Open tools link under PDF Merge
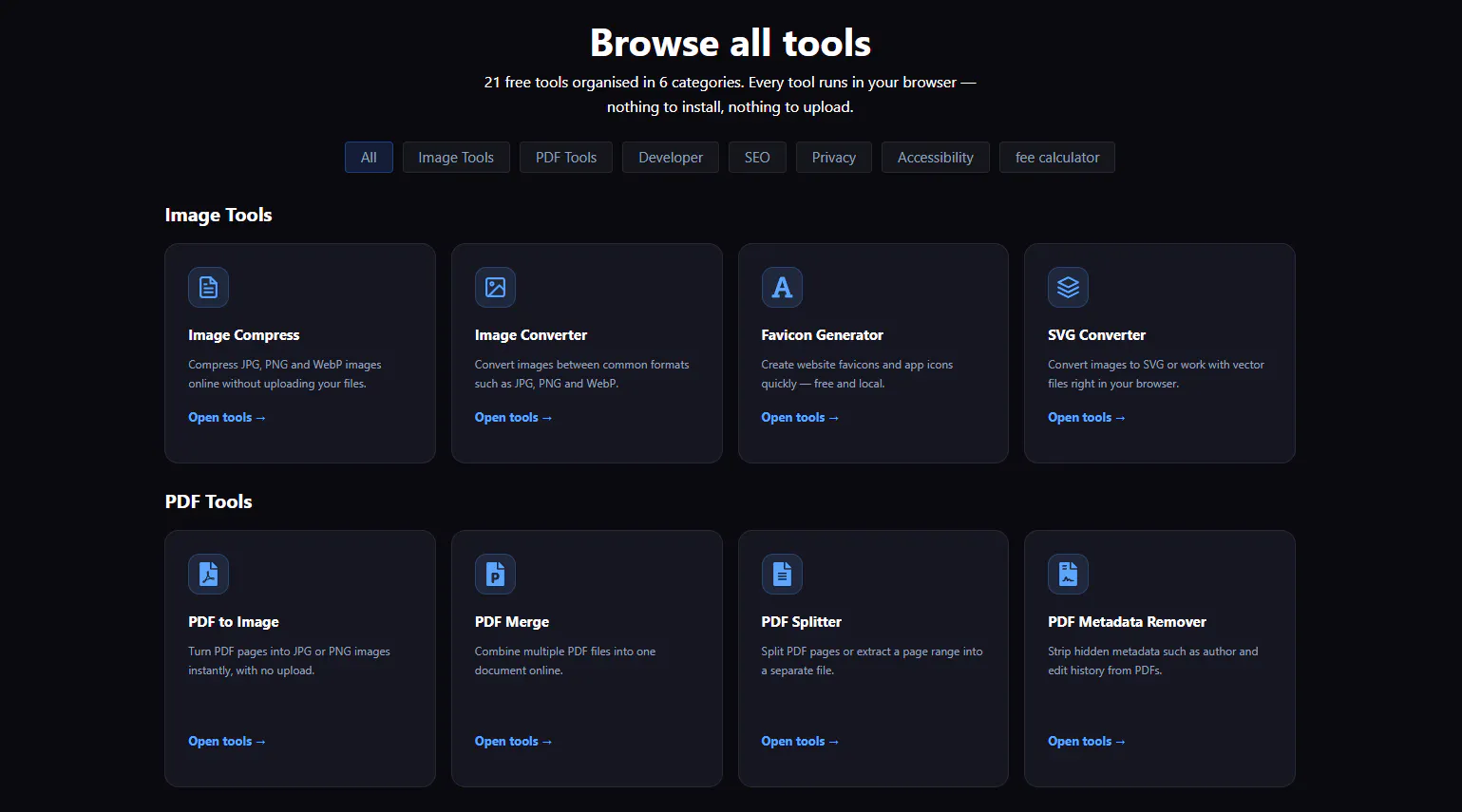Screen dimensions: 1462x812 (513, 742)
